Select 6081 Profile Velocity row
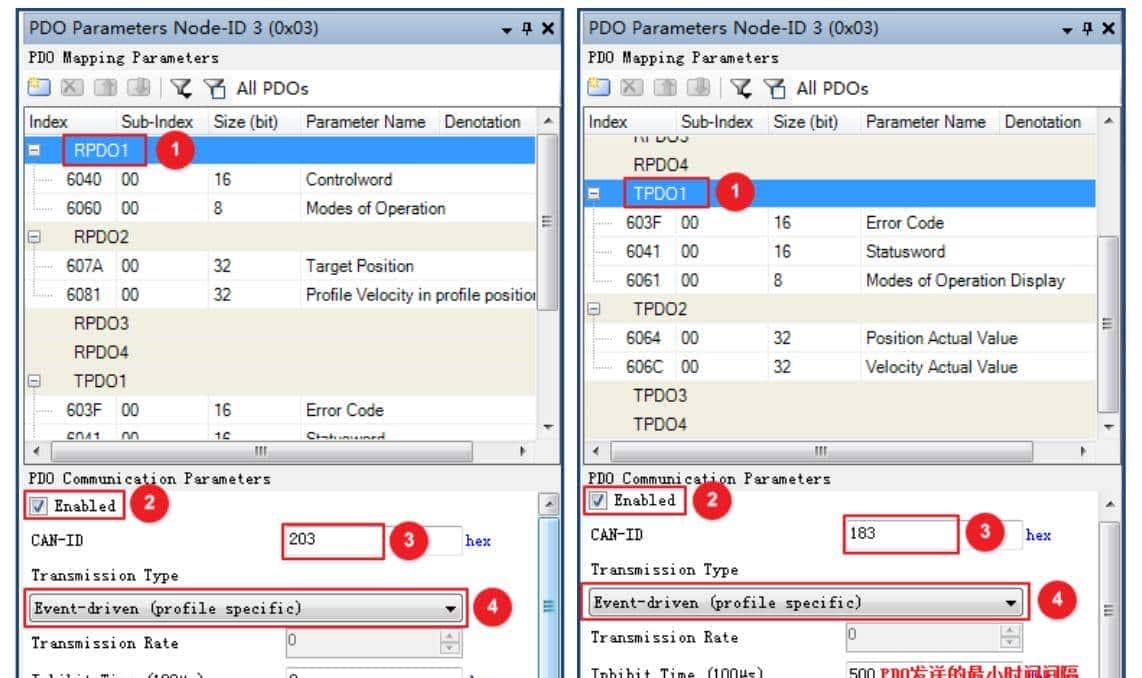1142x678 pixels. click(x=281, y=295)
